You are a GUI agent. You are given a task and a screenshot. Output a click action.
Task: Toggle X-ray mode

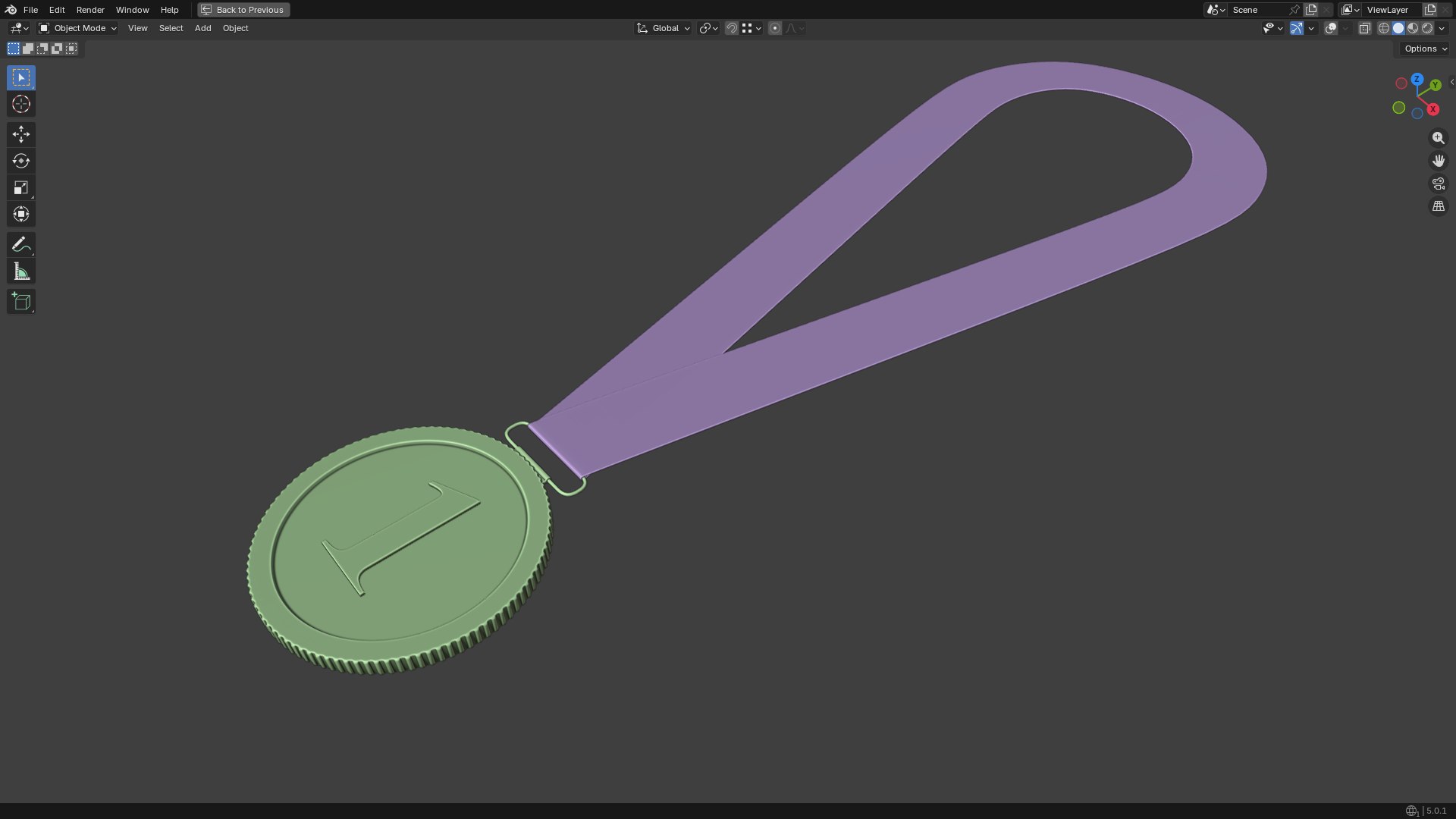point(1364,28)
